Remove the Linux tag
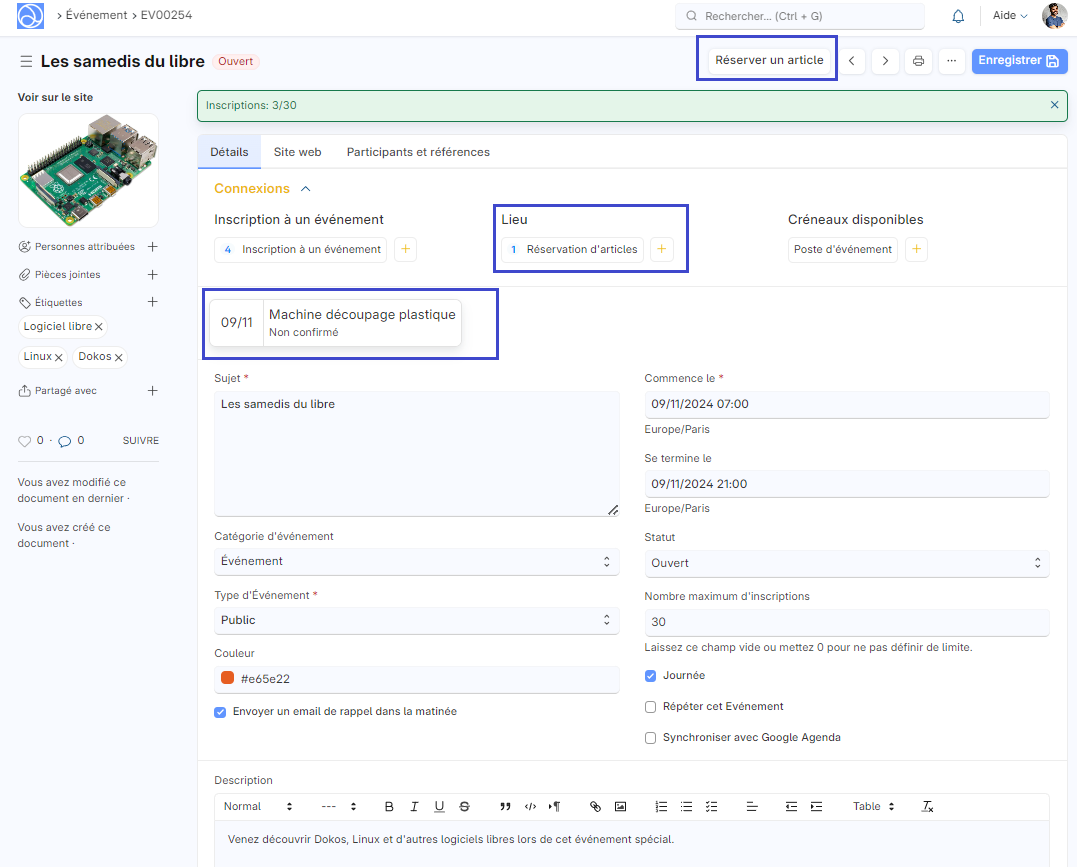Viewport: 1077px width, 867px height. [x=59, y=357]
